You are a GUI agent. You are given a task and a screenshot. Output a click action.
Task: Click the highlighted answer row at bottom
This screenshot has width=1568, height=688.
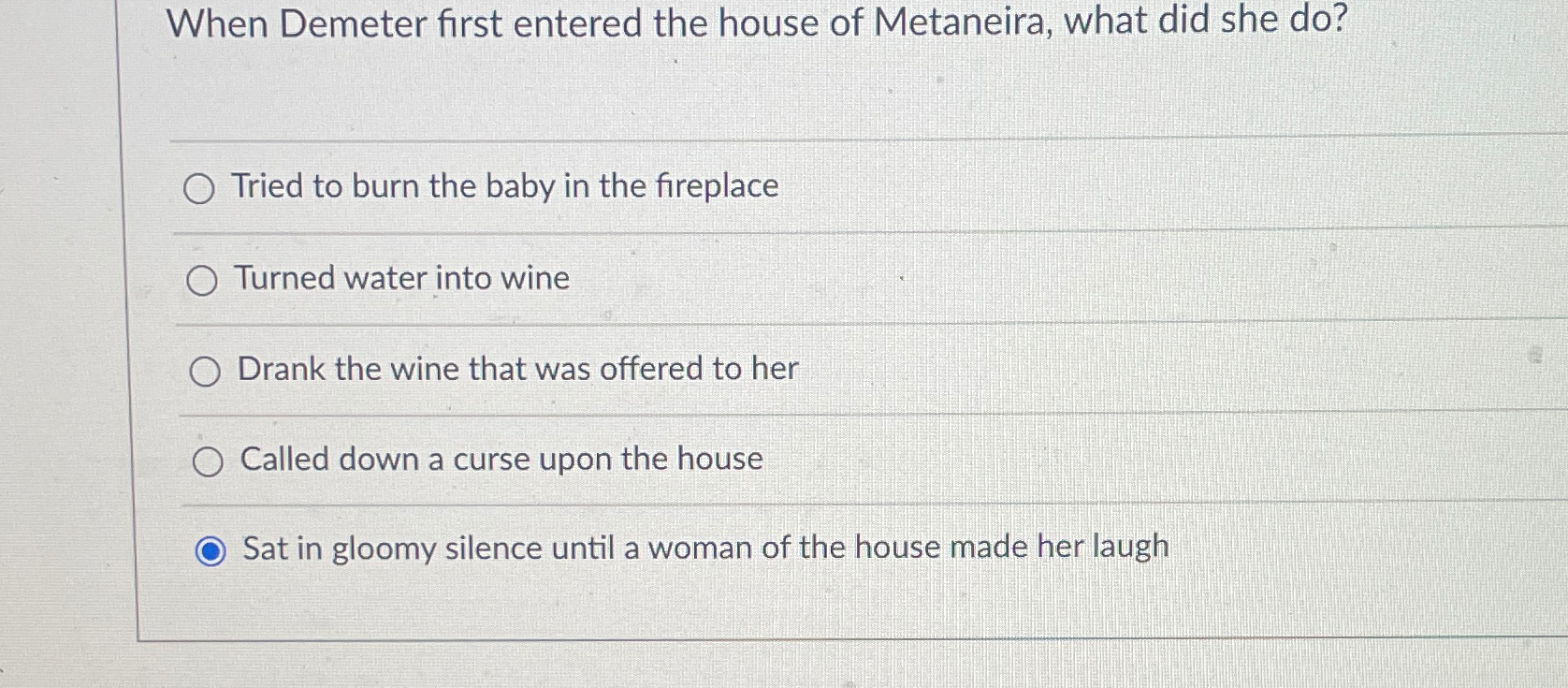click(x=705, y=548)
